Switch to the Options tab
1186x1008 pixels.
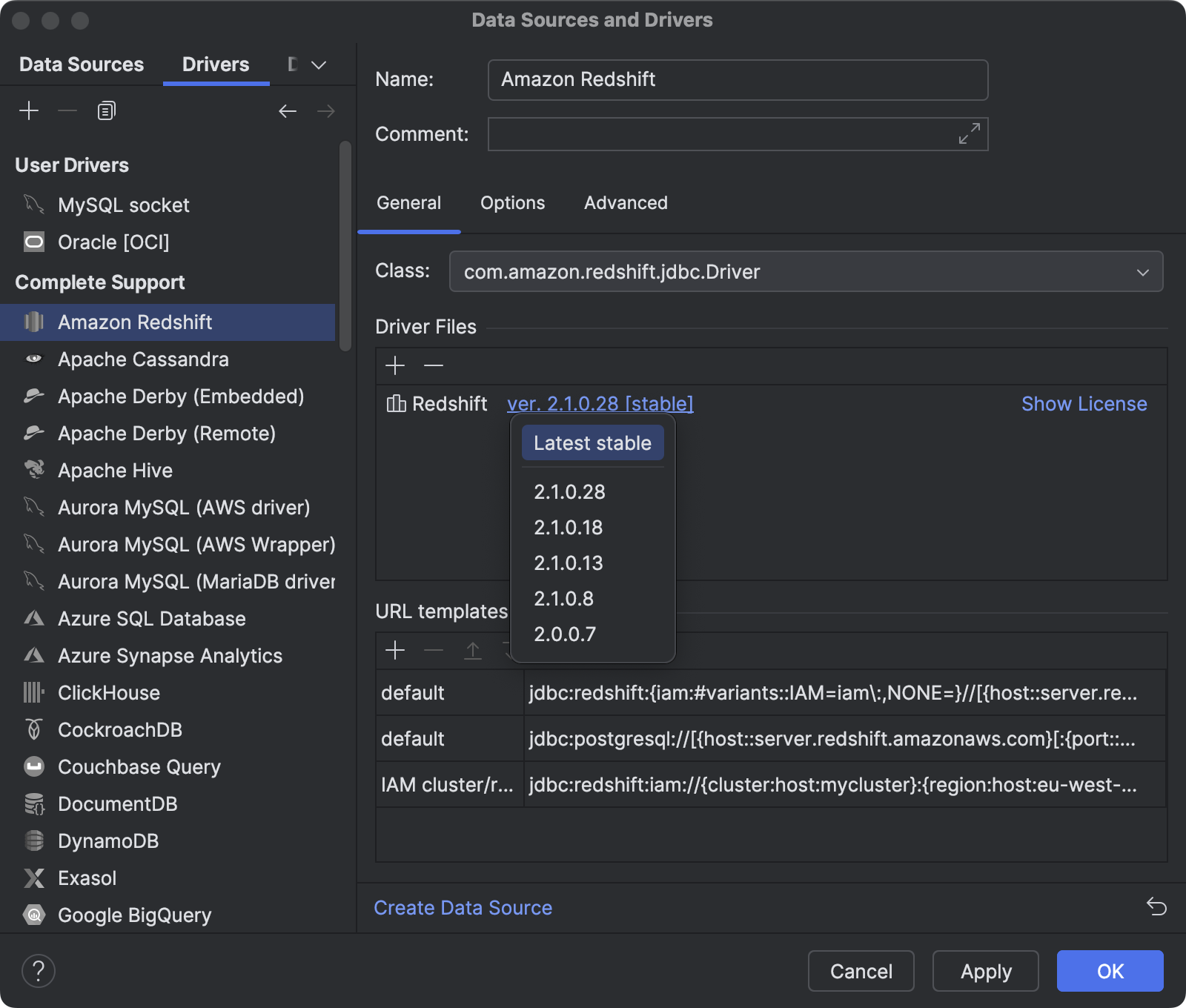point(512,202)
